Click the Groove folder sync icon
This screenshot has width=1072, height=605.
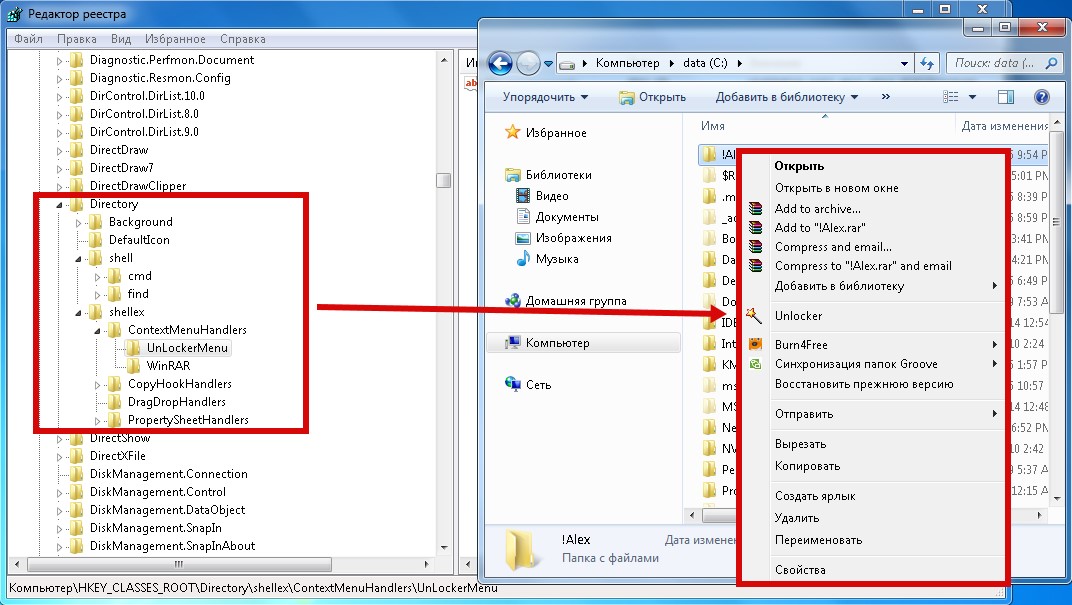(756, 364)
